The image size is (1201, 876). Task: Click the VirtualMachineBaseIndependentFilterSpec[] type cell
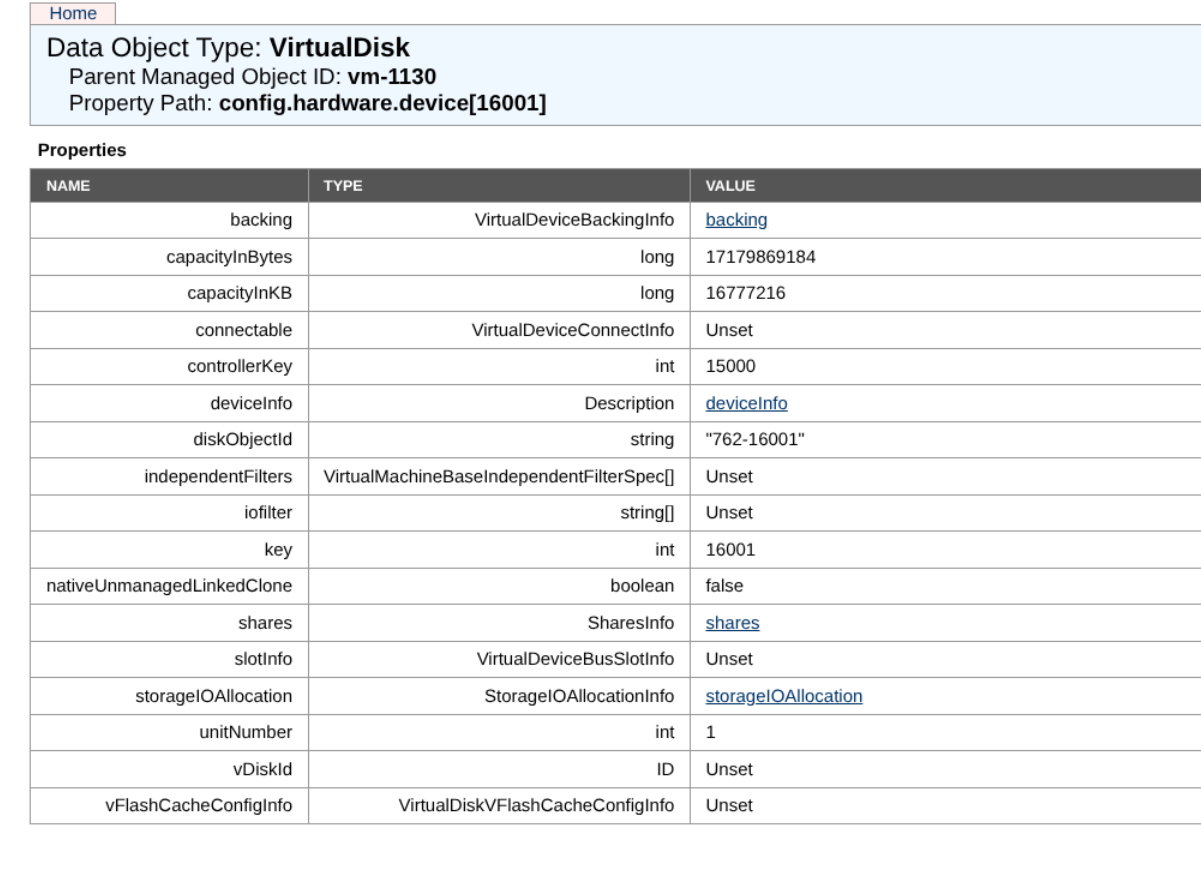tap(499, 476)
